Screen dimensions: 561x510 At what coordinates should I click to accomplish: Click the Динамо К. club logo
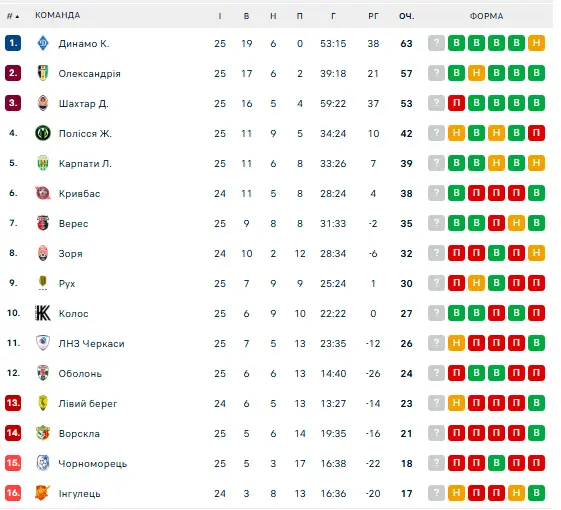(43, 43)
